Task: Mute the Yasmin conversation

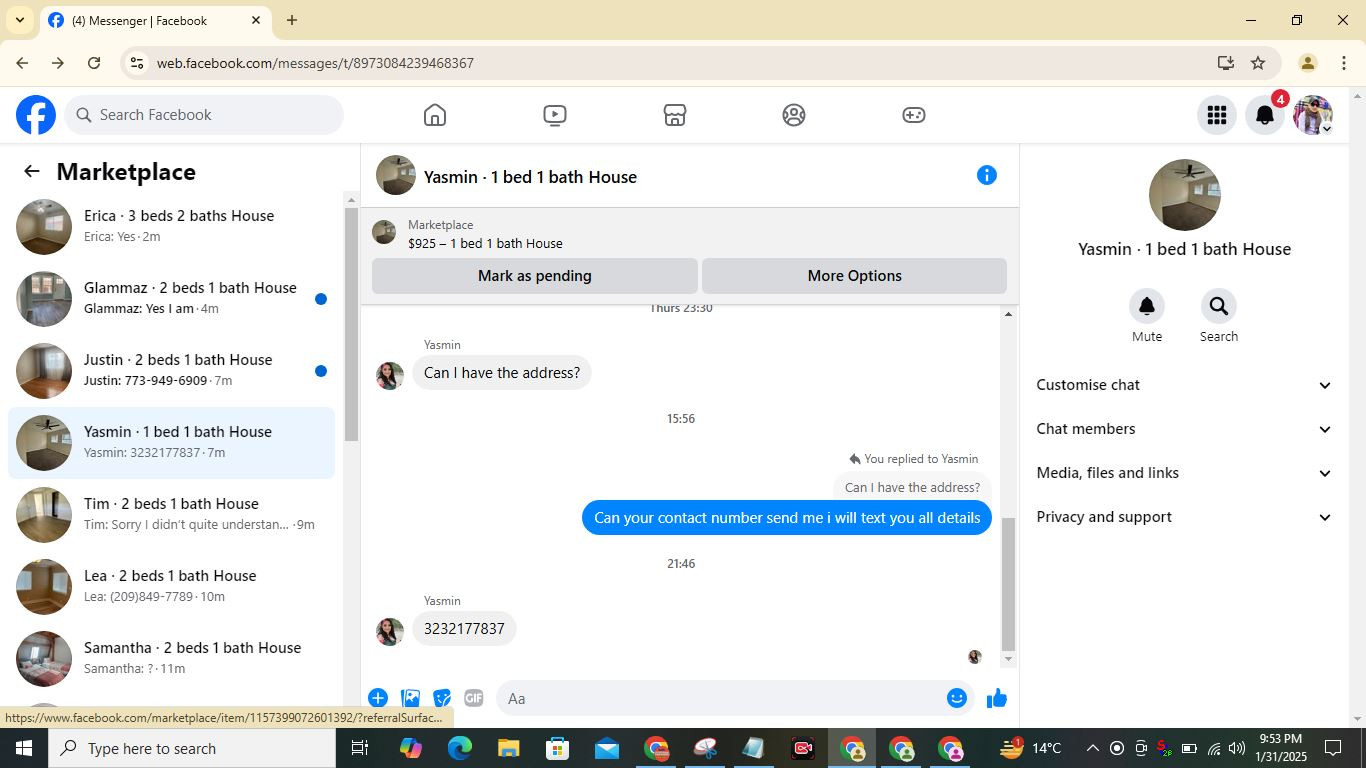Action: pos(1147,306)
